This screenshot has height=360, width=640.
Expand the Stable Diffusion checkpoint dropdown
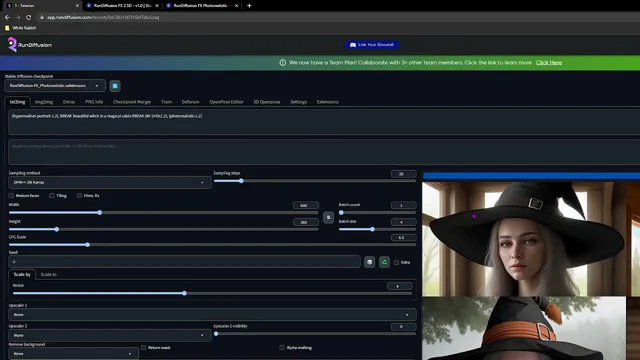[55, 86]
